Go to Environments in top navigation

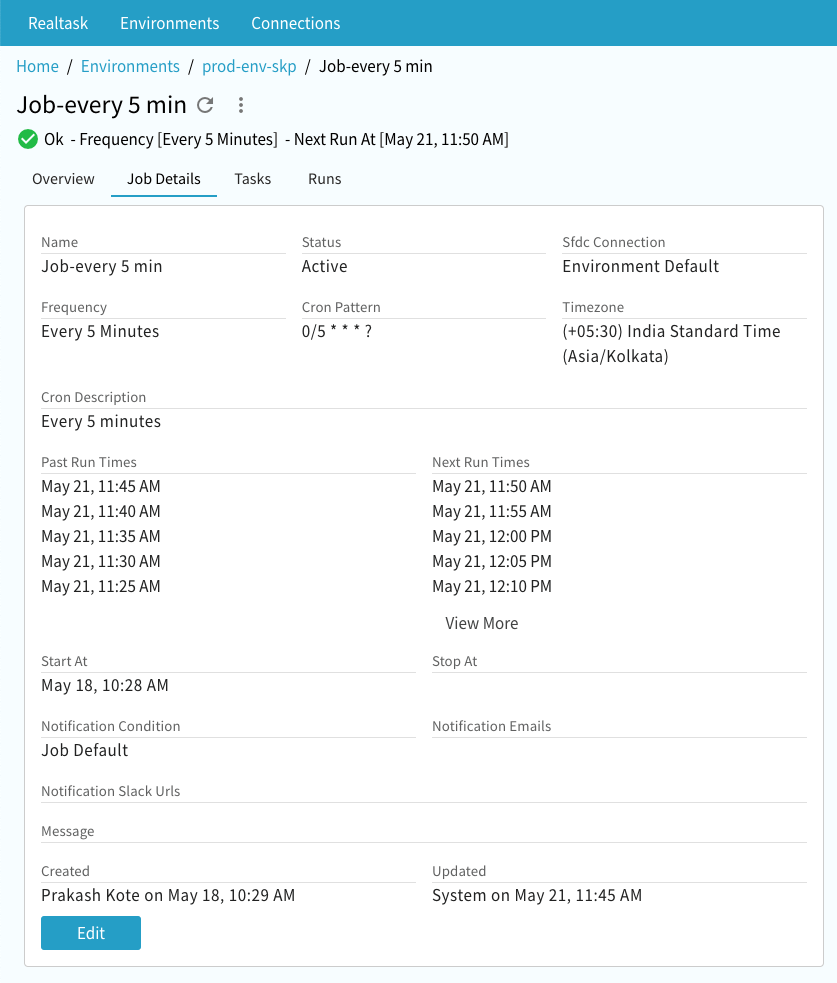click(x=169, y=23)
